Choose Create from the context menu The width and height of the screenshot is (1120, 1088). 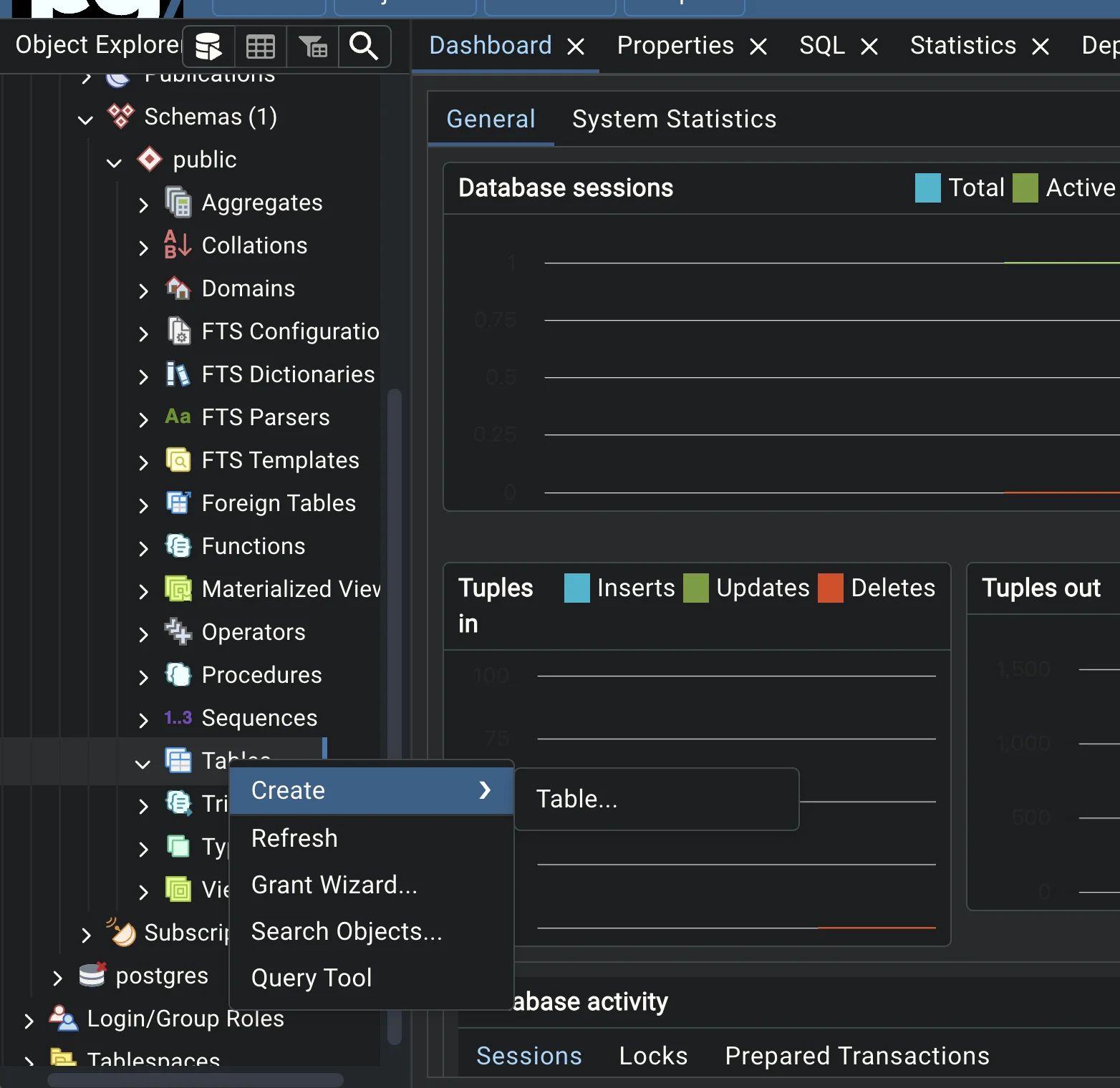click(372, 790)
